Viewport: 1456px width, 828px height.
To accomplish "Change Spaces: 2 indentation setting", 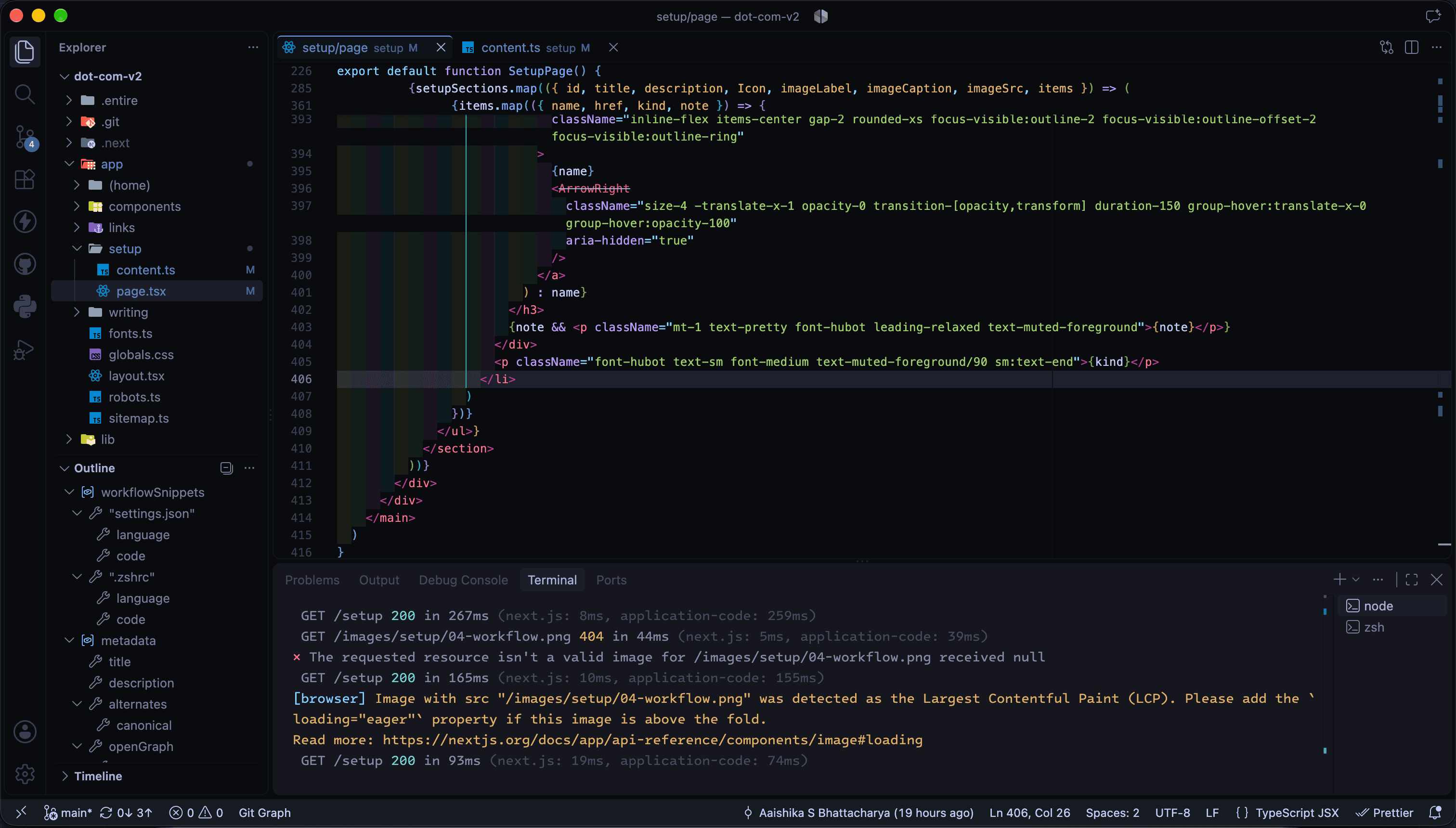I will pos(1112,813).
